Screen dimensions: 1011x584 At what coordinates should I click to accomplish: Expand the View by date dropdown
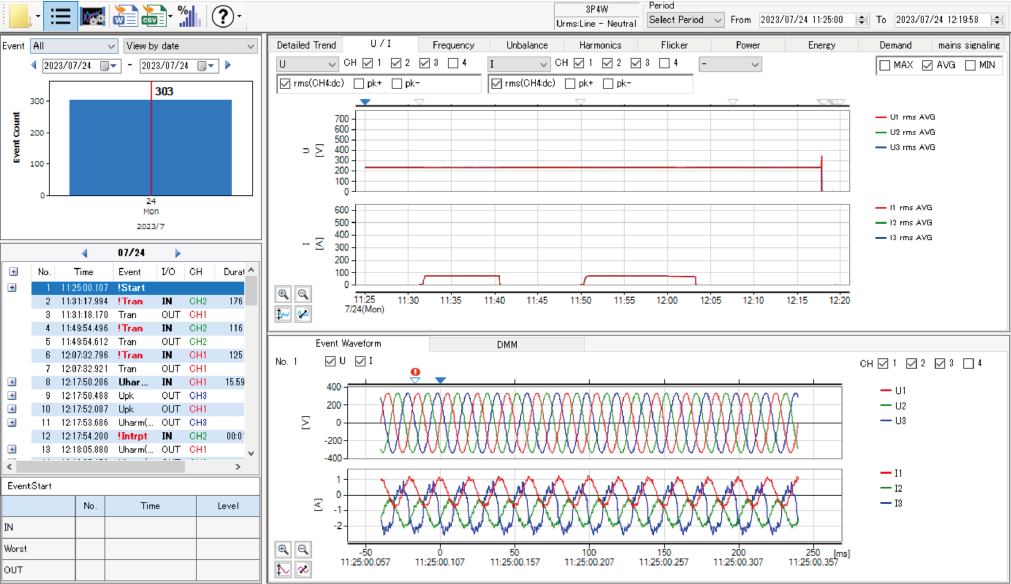pyautogui.click(x=190, y=46)
